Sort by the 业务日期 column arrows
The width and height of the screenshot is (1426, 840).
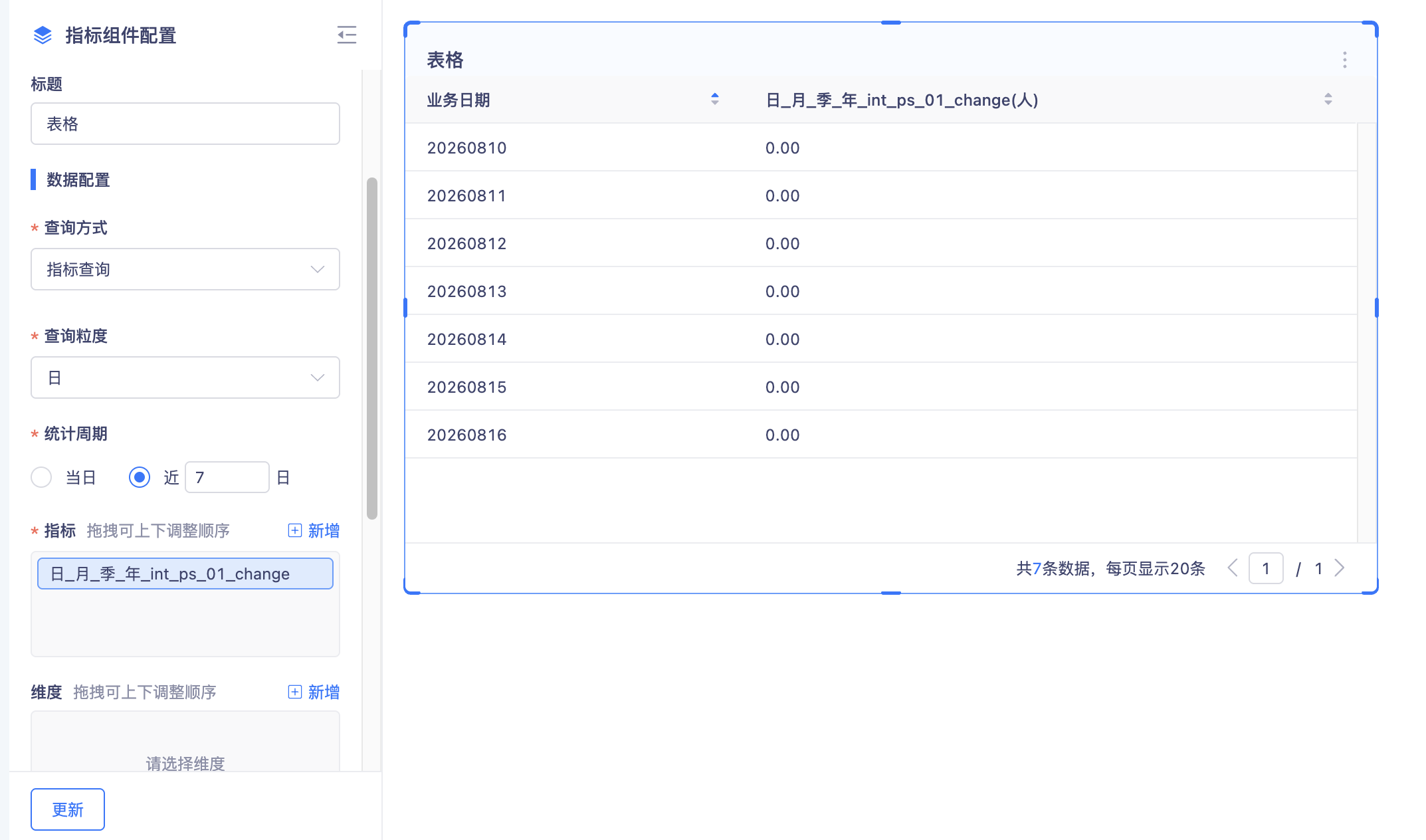pyautogui.click(x=715, y=100)
